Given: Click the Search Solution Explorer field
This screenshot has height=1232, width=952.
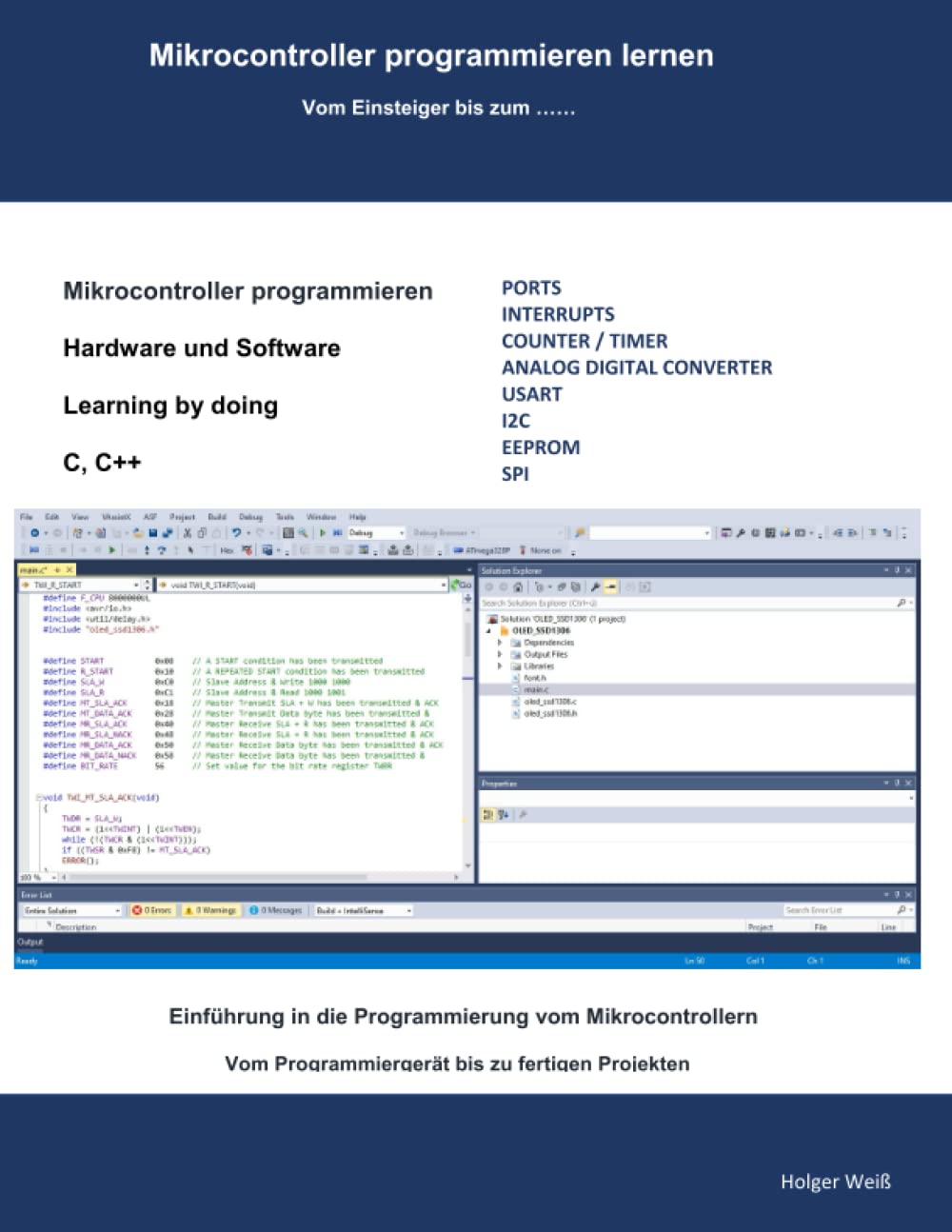Looking at the screenshot, I should pos(696,604).
